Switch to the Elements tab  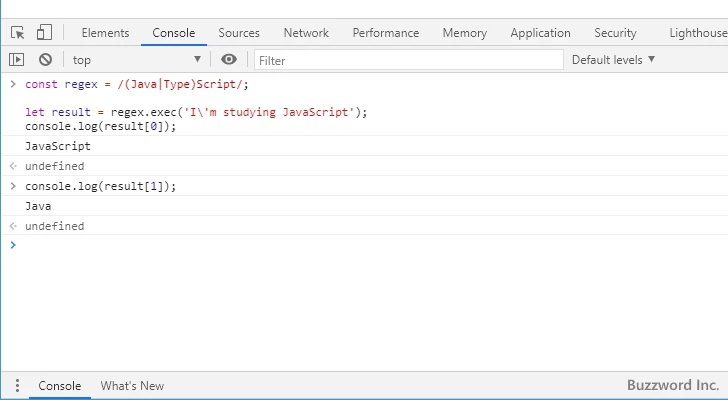tap(104, 33)
